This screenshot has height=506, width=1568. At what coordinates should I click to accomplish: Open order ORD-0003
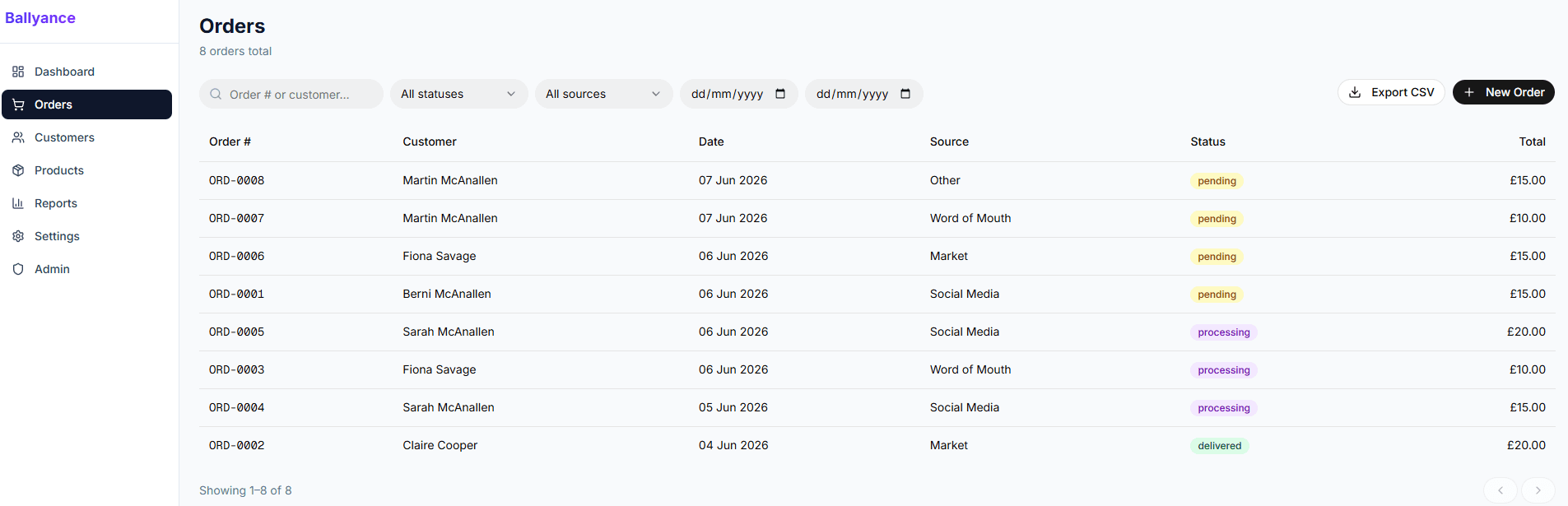(237, 369)
